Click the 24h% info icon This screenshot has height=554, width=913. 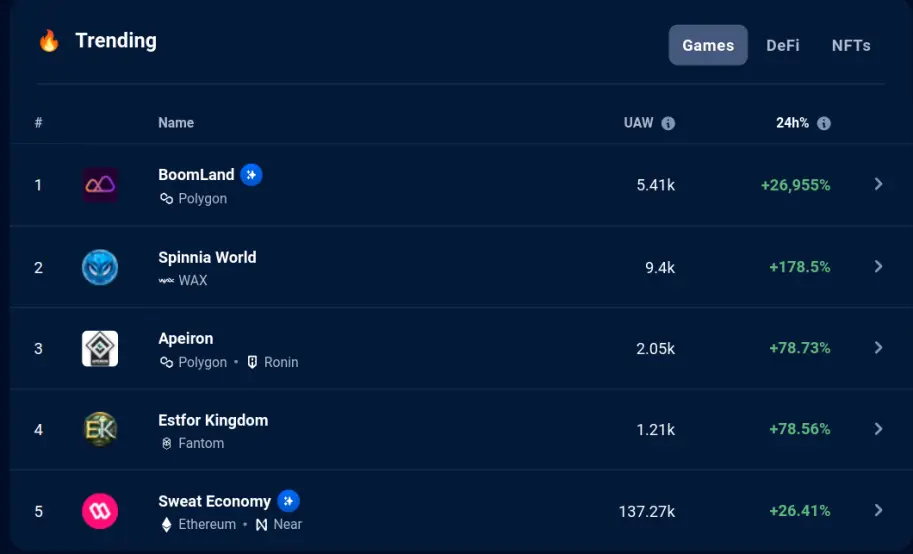click(823, 123)
